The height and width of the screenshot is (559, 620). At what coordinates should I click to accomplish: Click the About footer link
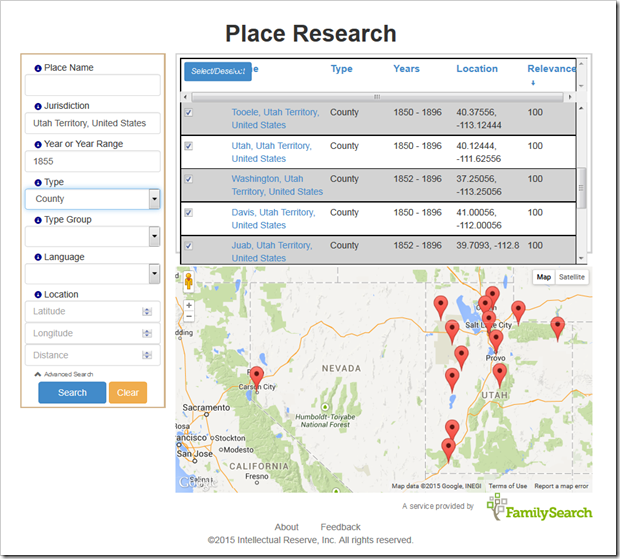tap(287, 527)
